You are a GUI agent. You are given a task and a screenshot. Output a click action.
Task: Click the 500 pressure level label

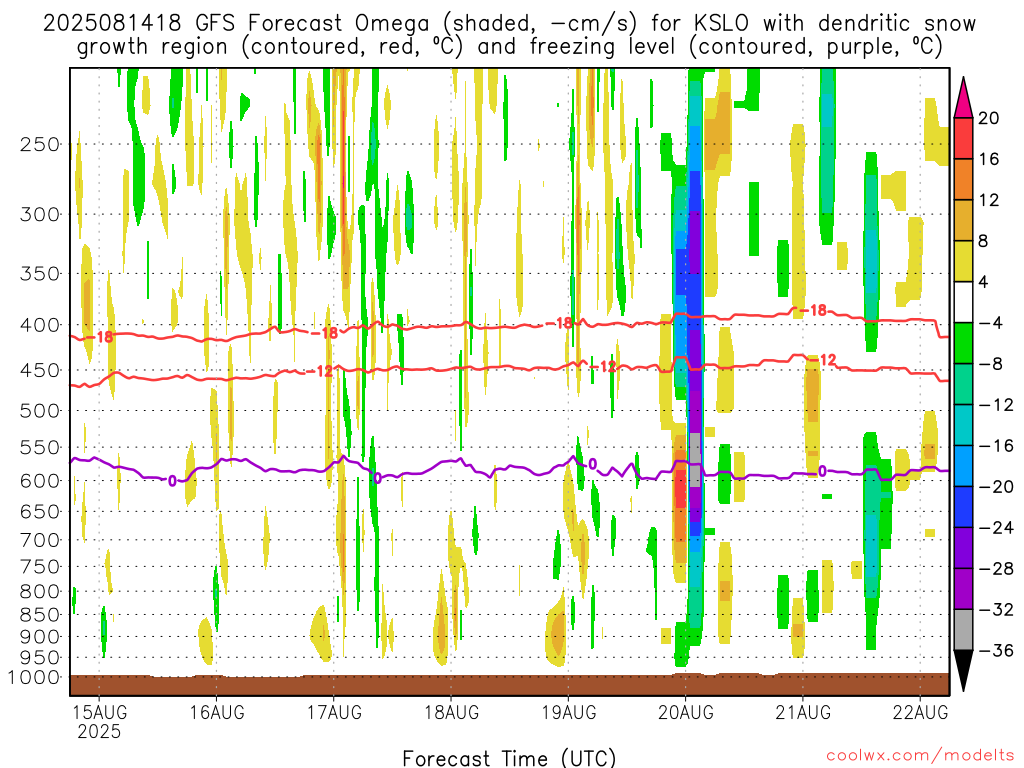click(40, 411)
